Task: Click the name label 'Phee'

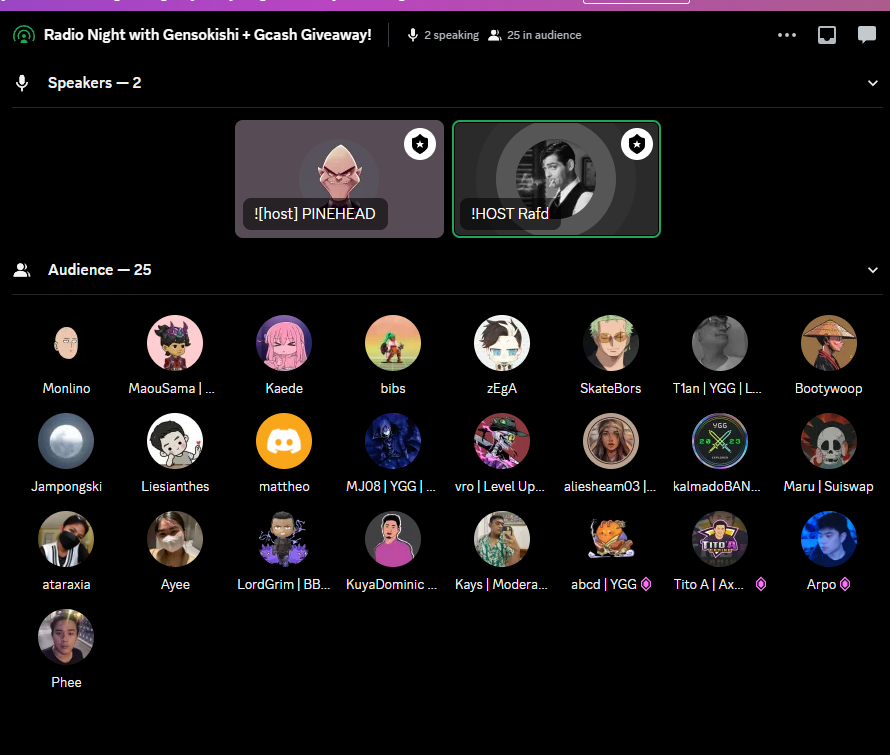Action: [x=66, y=682]
